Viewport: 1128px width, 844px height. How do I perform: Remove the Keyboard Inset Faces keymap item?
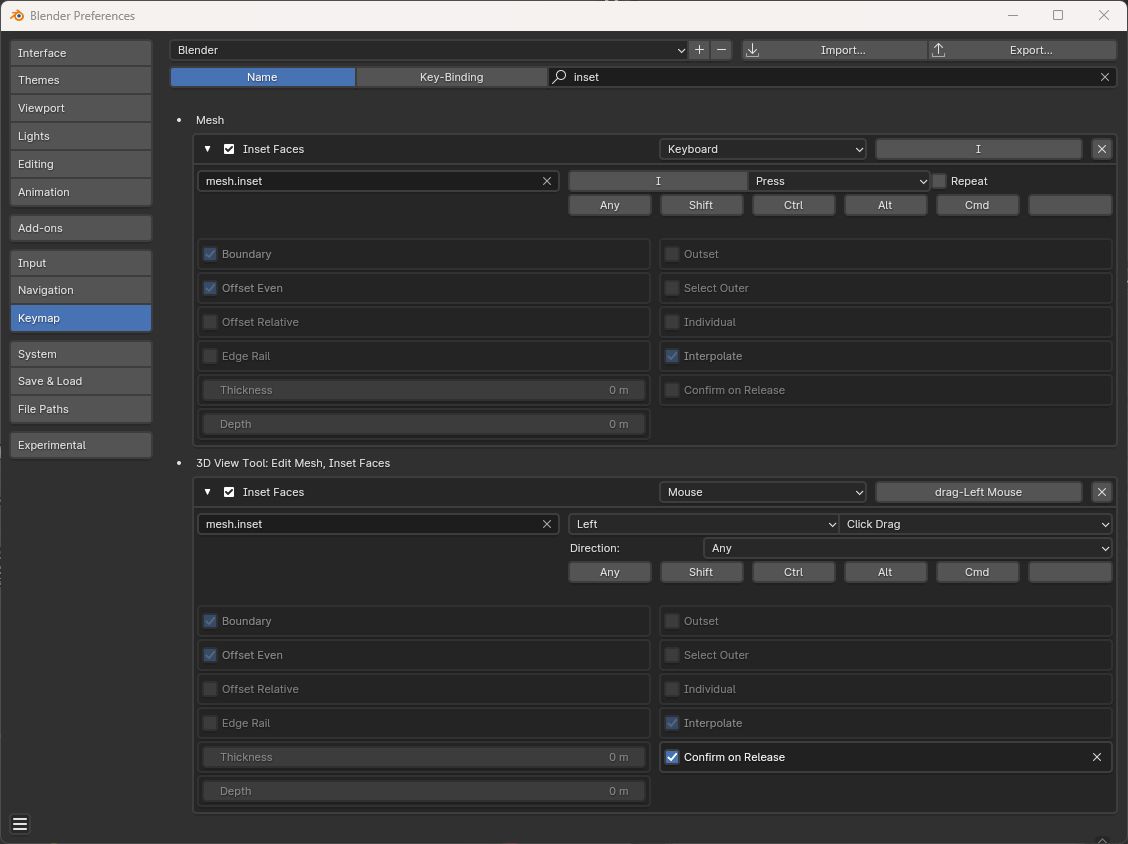[1101, 149]
